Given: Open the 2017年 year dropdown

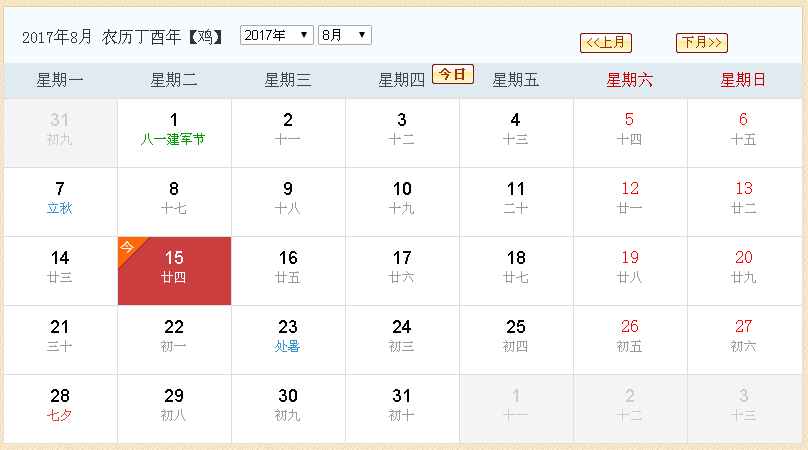Looking at the screenshot, I should coord(277,35).
